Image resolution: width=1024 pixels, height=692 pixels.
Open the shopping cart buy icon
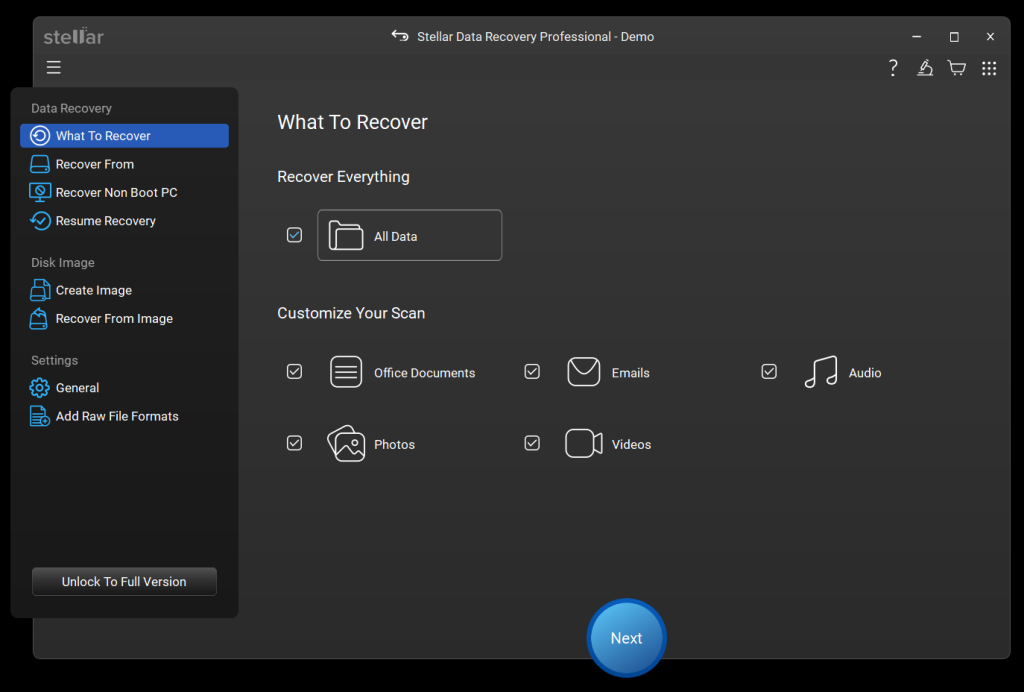tap(957, 68)
